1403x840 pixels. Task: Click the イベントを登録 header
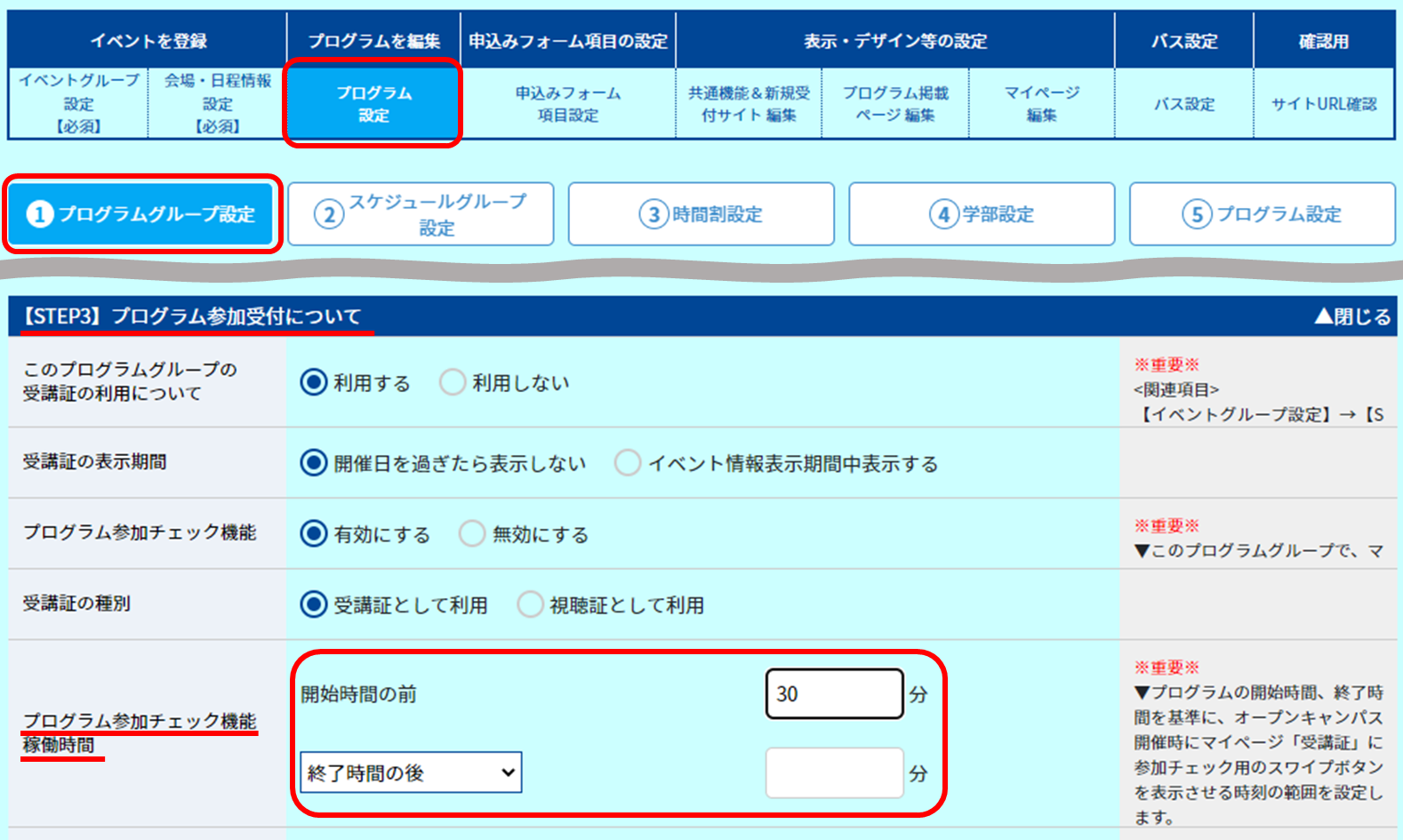148,41
